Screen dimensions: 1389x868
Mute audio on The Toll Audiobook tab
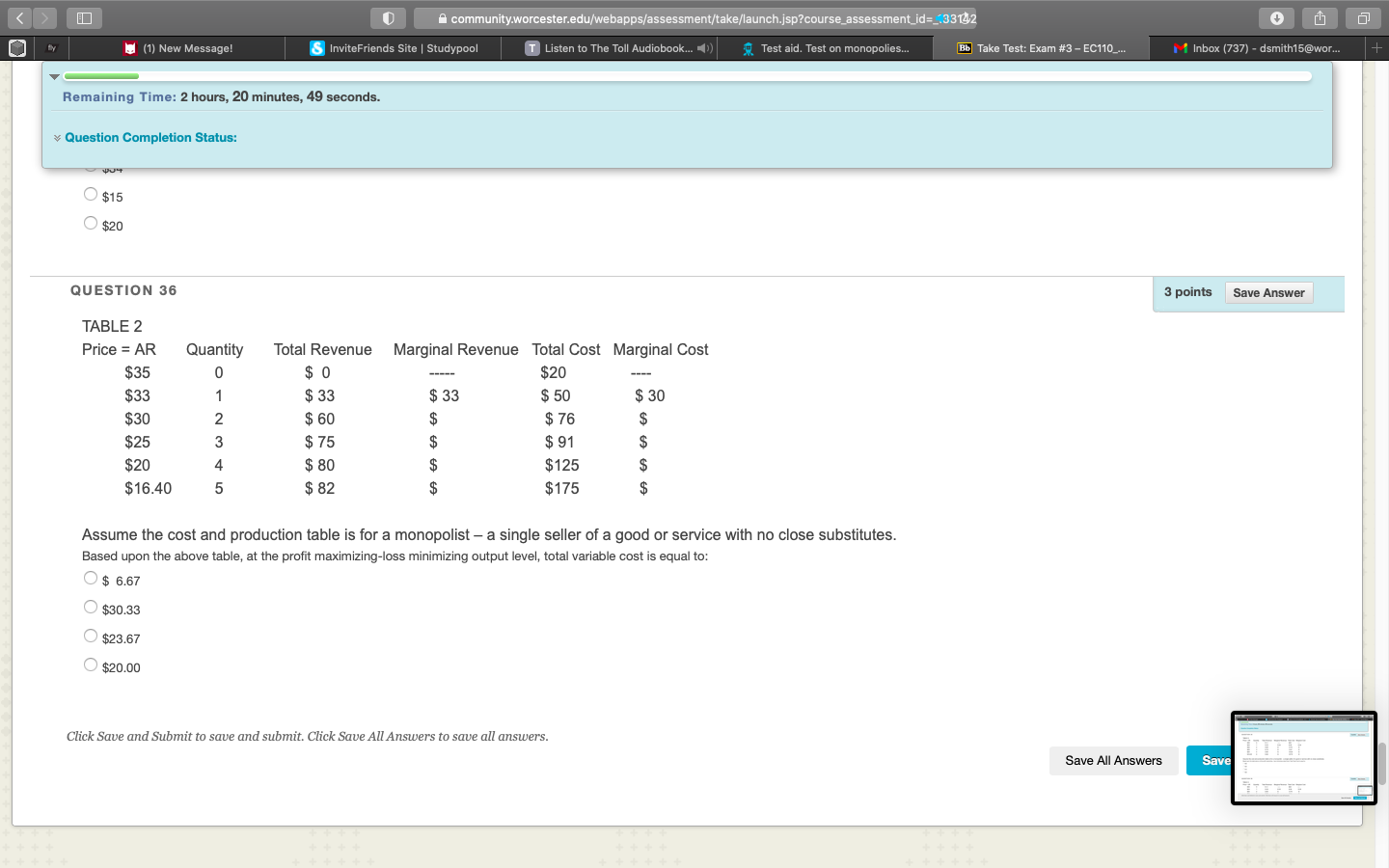[x=703, y=48]
